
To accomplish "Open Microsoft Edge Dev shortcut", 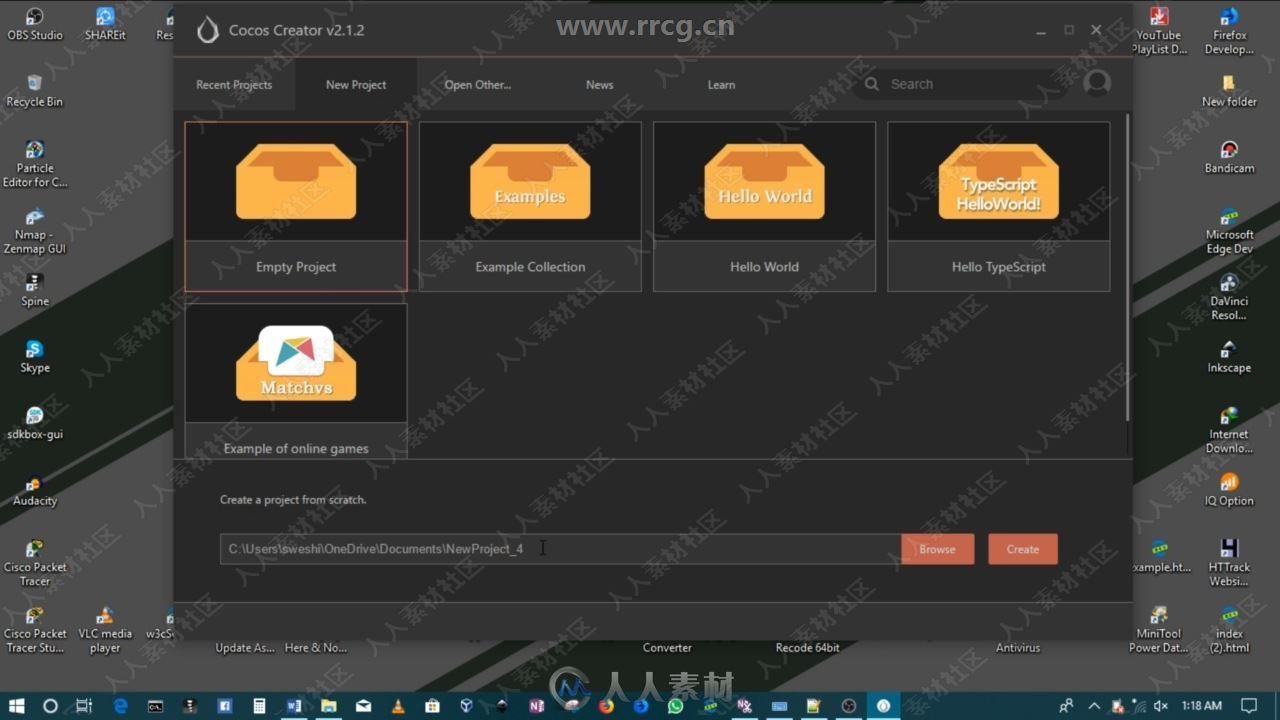I will pos(1229,231).
